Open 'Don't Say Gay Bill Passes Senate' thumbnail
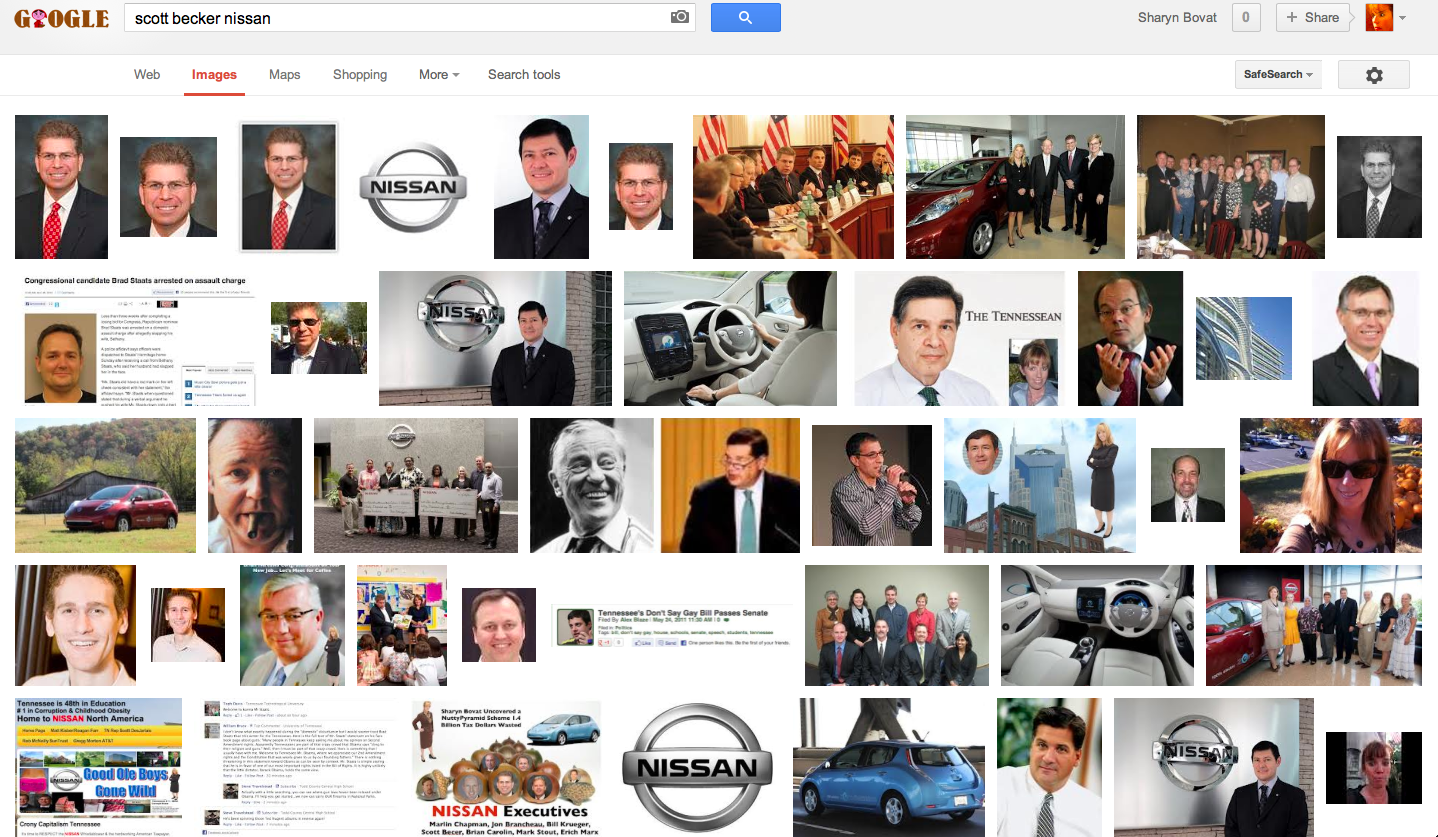The width and height of the screenshot is (1438, 837). coord(672,625)
